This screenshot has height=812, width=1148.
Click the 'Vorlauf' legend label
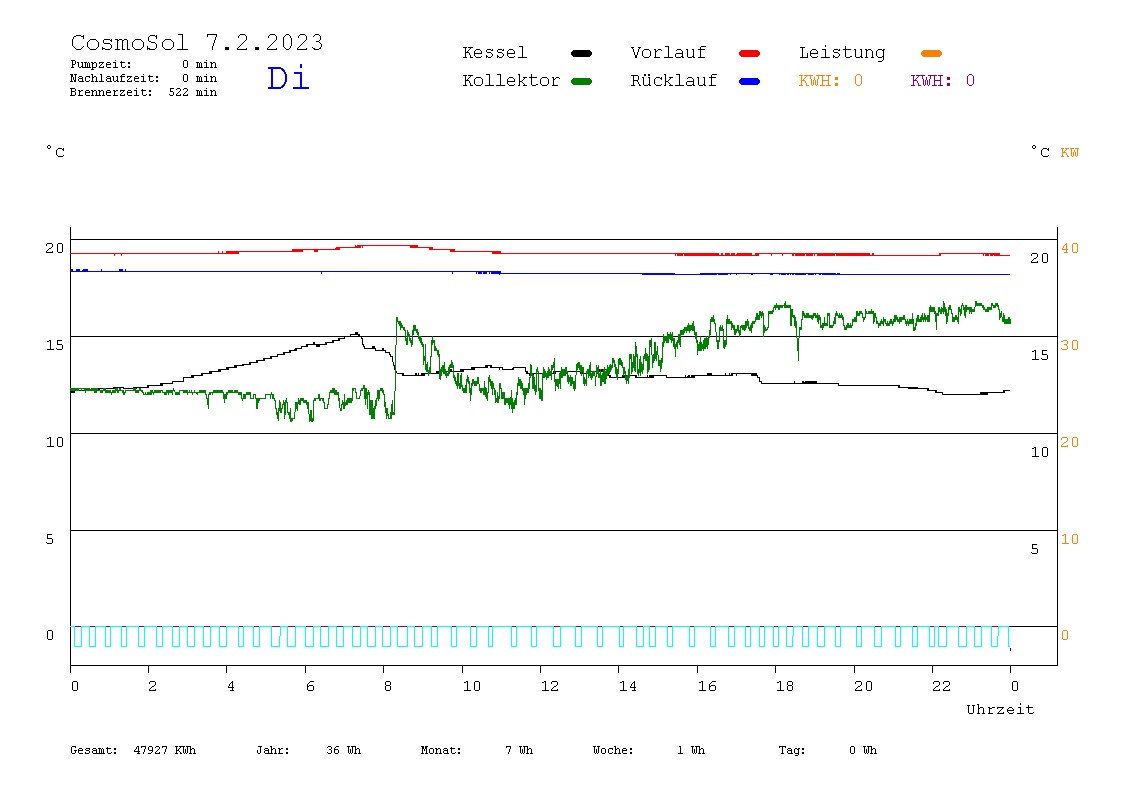668,53
